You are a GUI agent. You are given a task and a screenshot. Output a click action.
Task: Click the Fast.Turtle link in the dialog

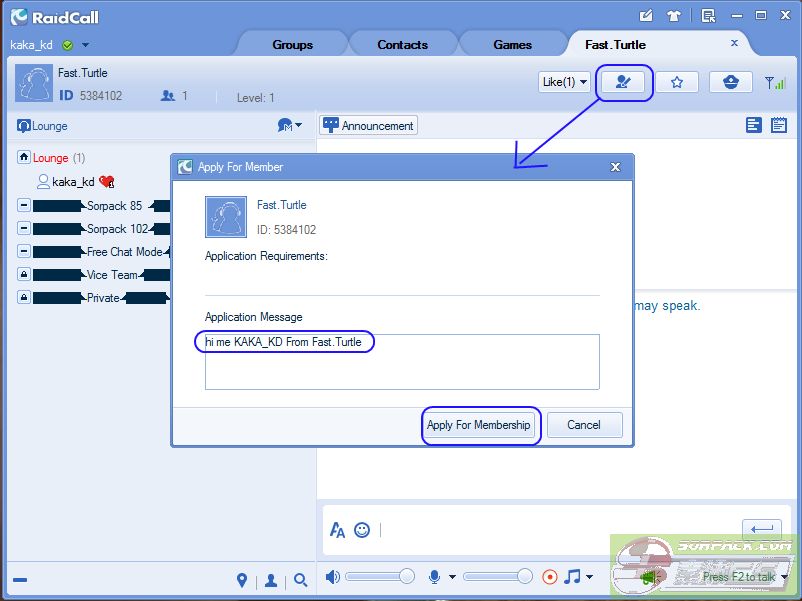pyautogui.click(x=282, y=205)
